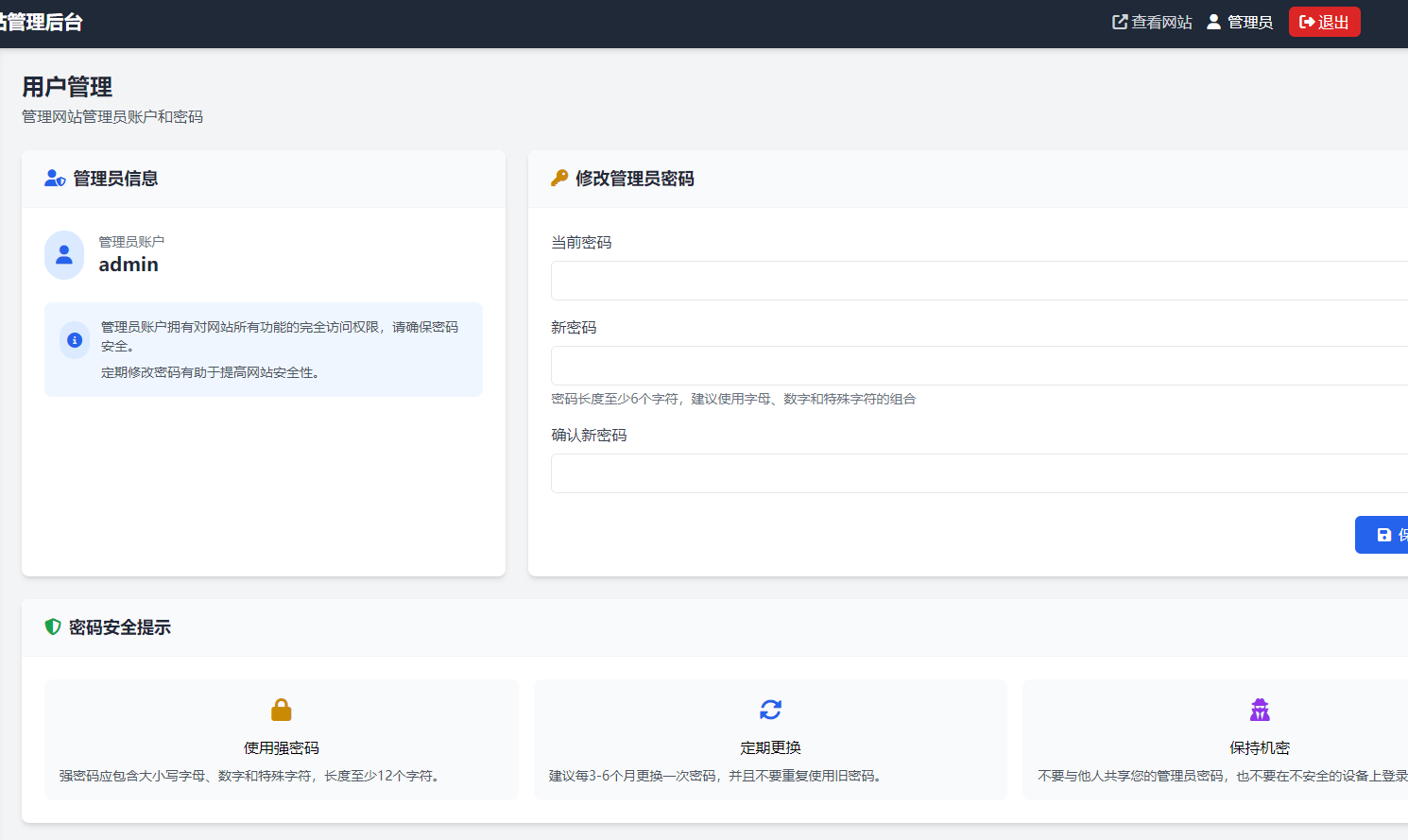Click the 修改管理员密码 card title

pos(635,179)
